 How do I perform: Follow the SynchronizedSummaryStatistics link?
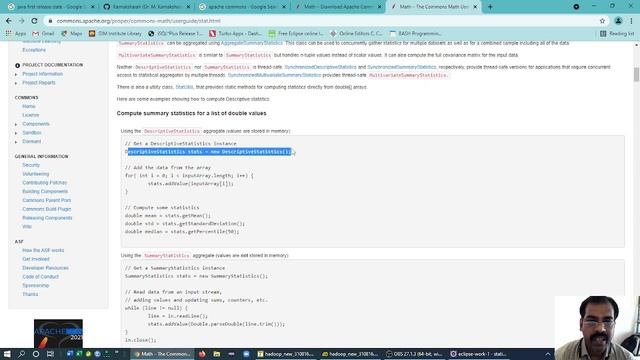pyautogui.click(x=401, y=67)
